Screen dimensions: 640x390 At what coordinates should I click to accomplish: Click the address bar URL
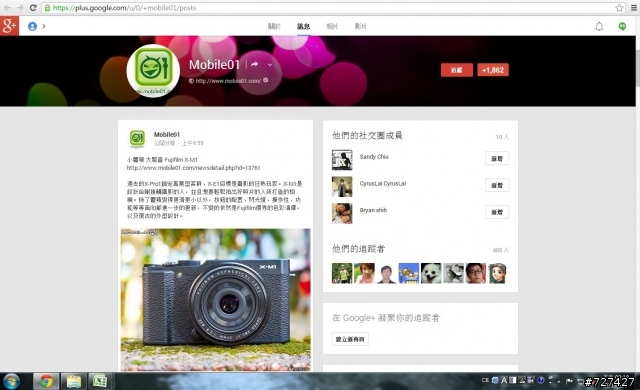click(124, 8)
